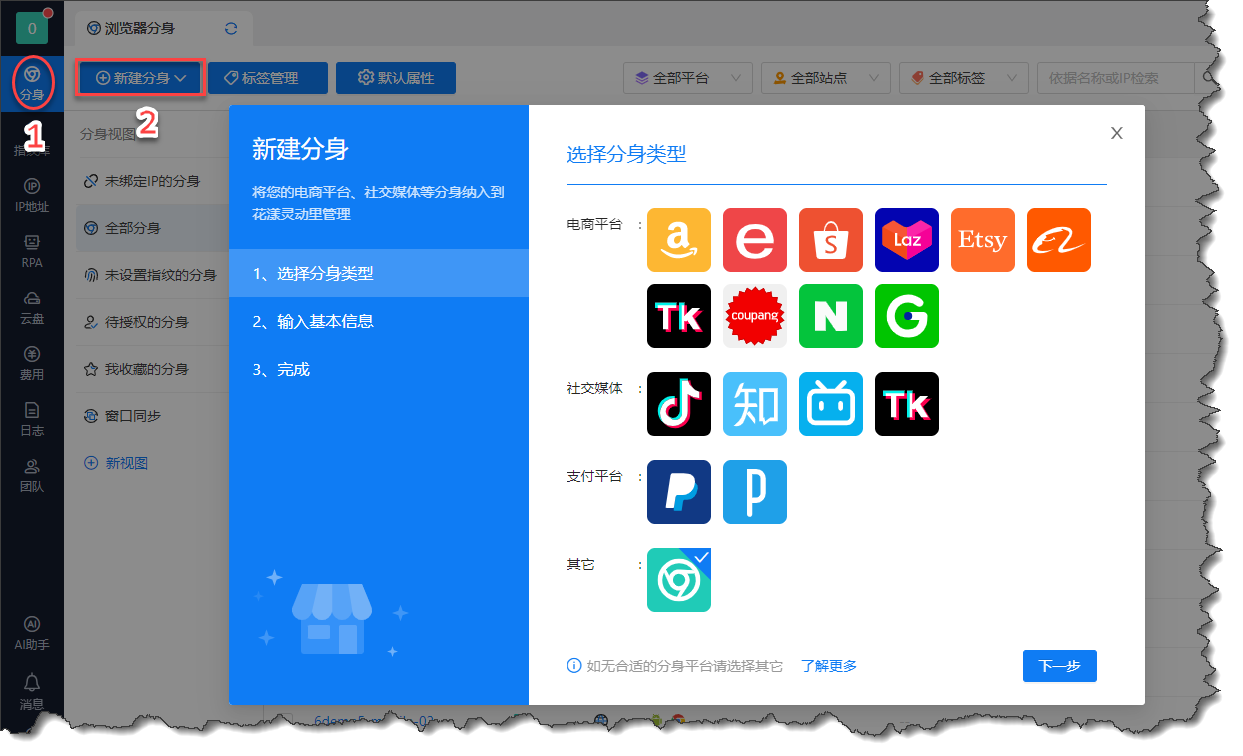Select the orange Alibaba platform icon
Screen dimensions: 1243x756
click(1059, 240)
